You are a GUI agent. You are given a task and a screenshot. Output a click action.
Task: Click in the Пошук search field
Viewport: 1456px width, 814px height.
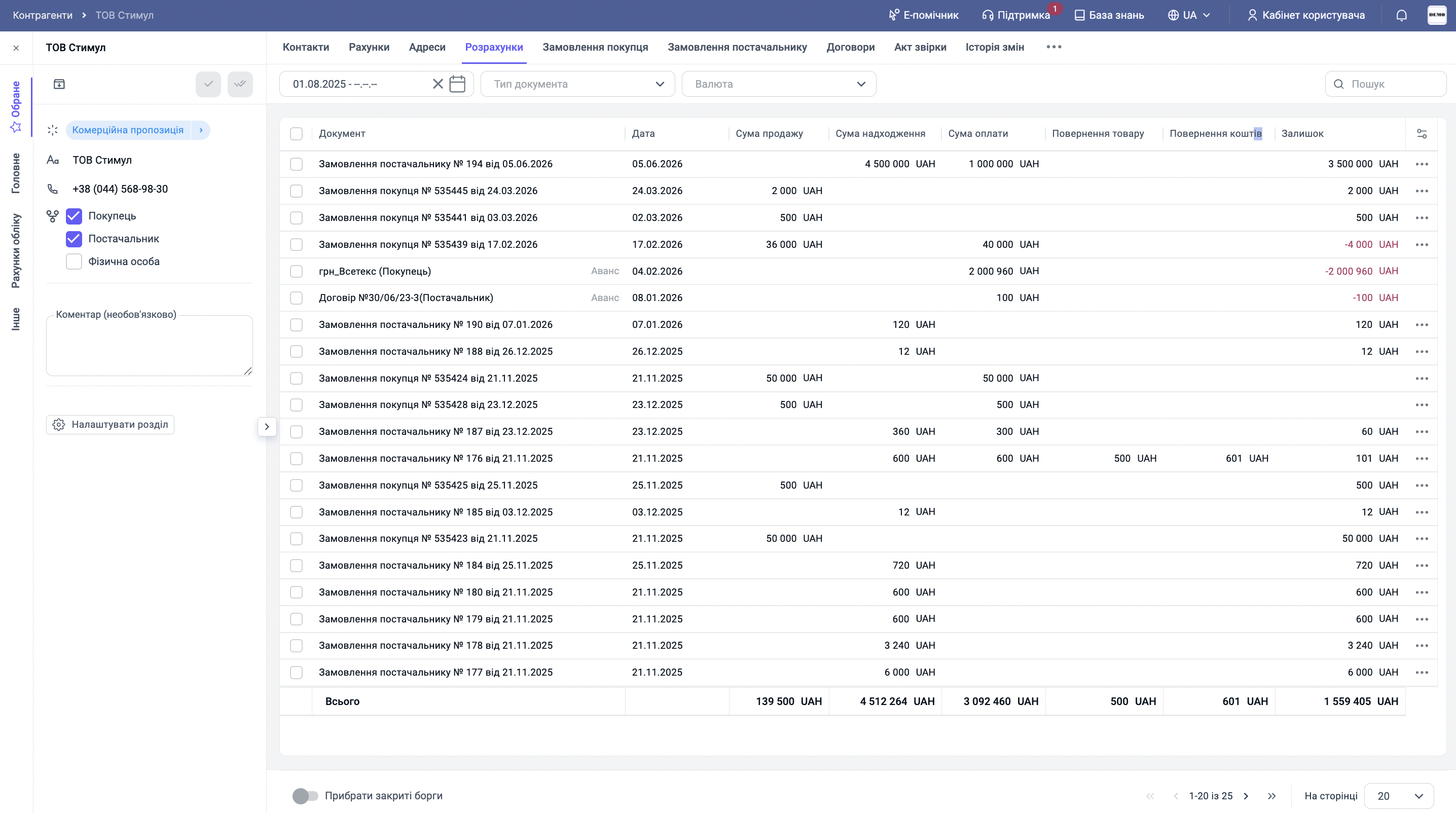(x=1386, y=84)
